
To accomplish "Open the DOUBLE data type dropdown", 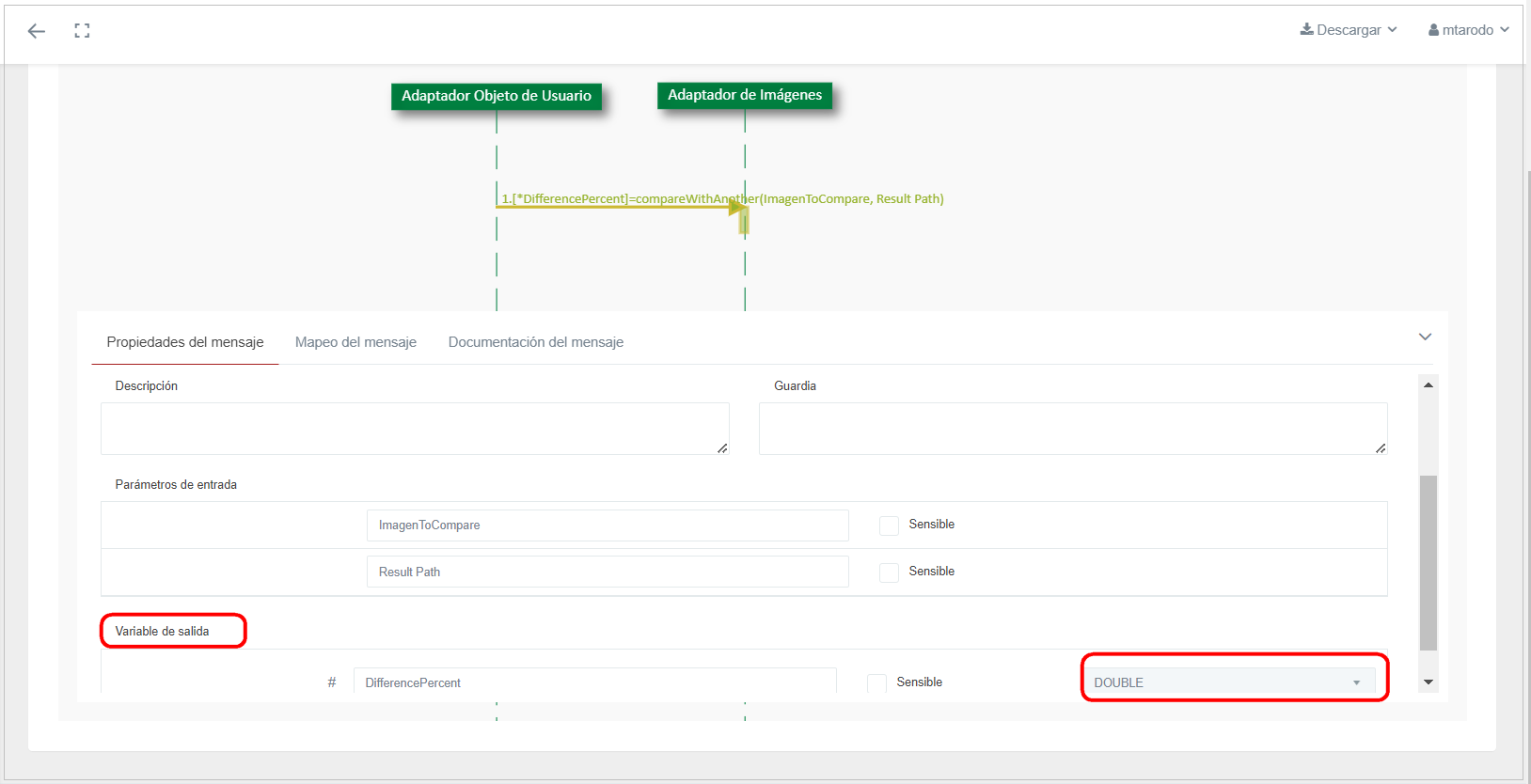I will point(1227,682).
